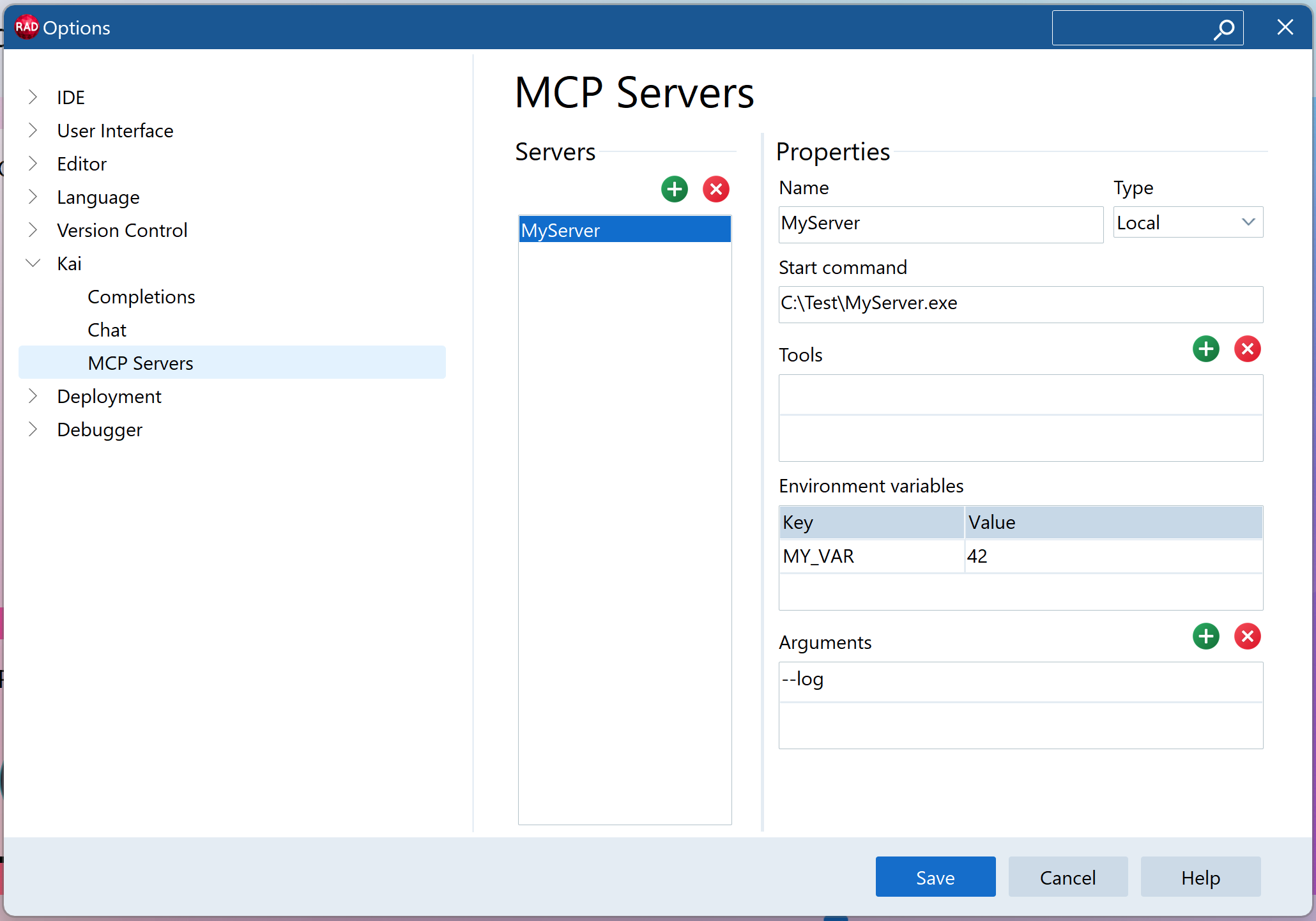Select MyServer in the Servers list
The image size is (1316, 921).
click(x=625, y=230)
